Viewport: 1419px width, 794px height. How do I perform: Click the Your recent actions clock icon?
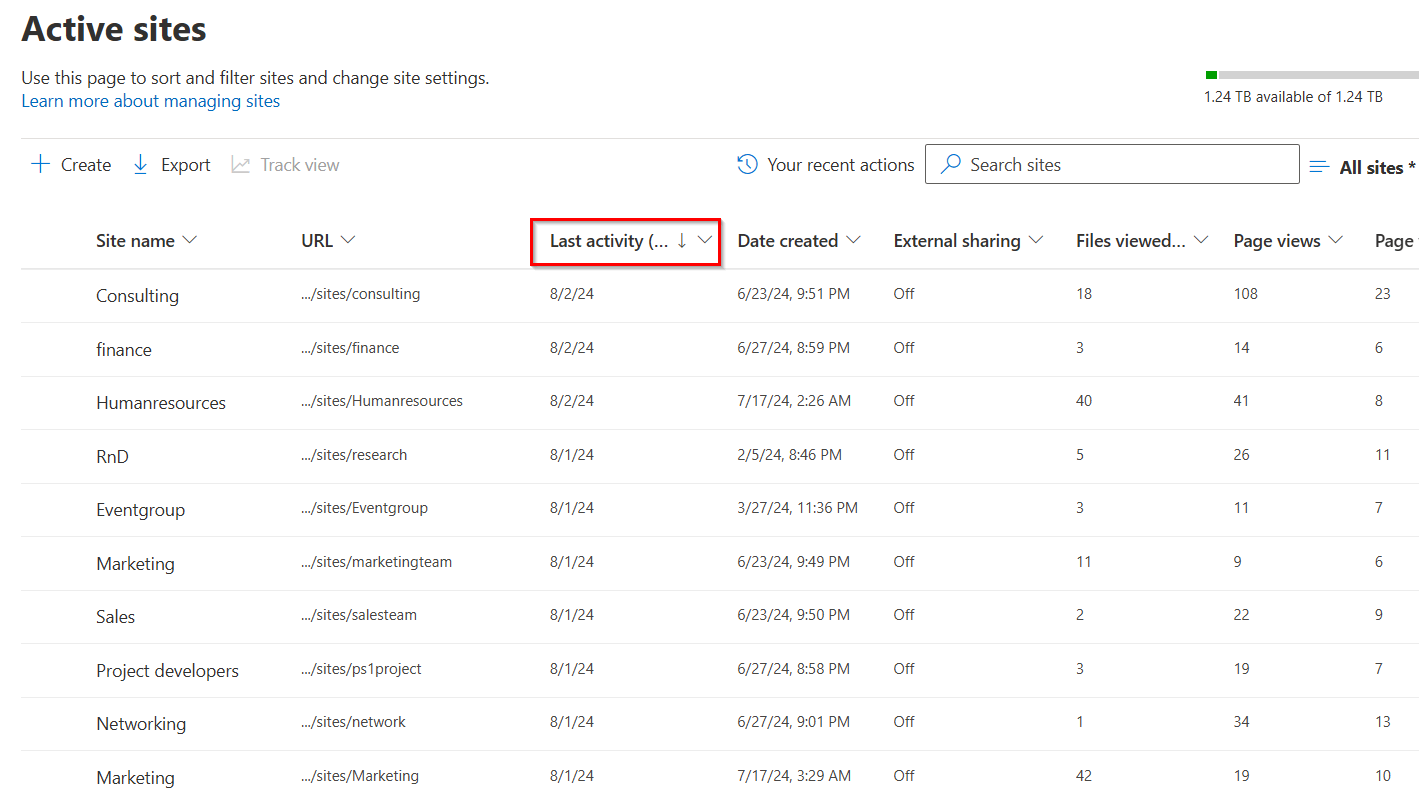(x=746, y=163)
